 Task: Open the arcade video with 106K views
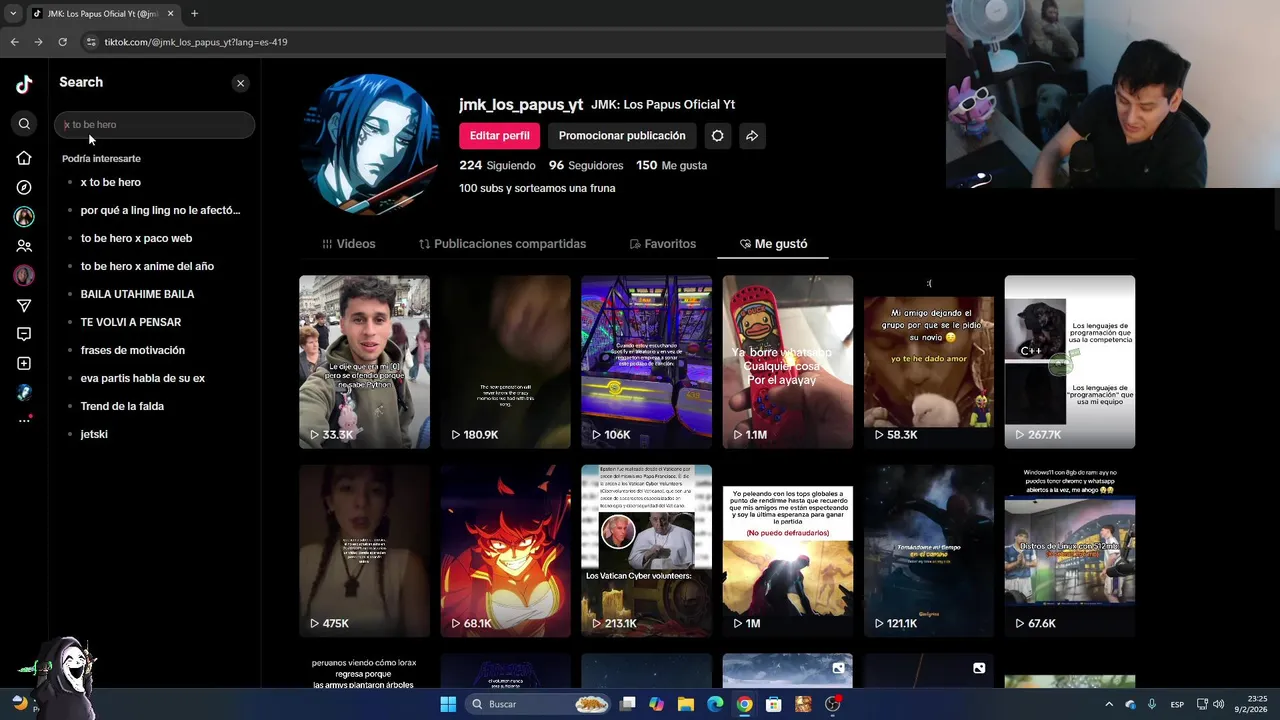[646, 362]
